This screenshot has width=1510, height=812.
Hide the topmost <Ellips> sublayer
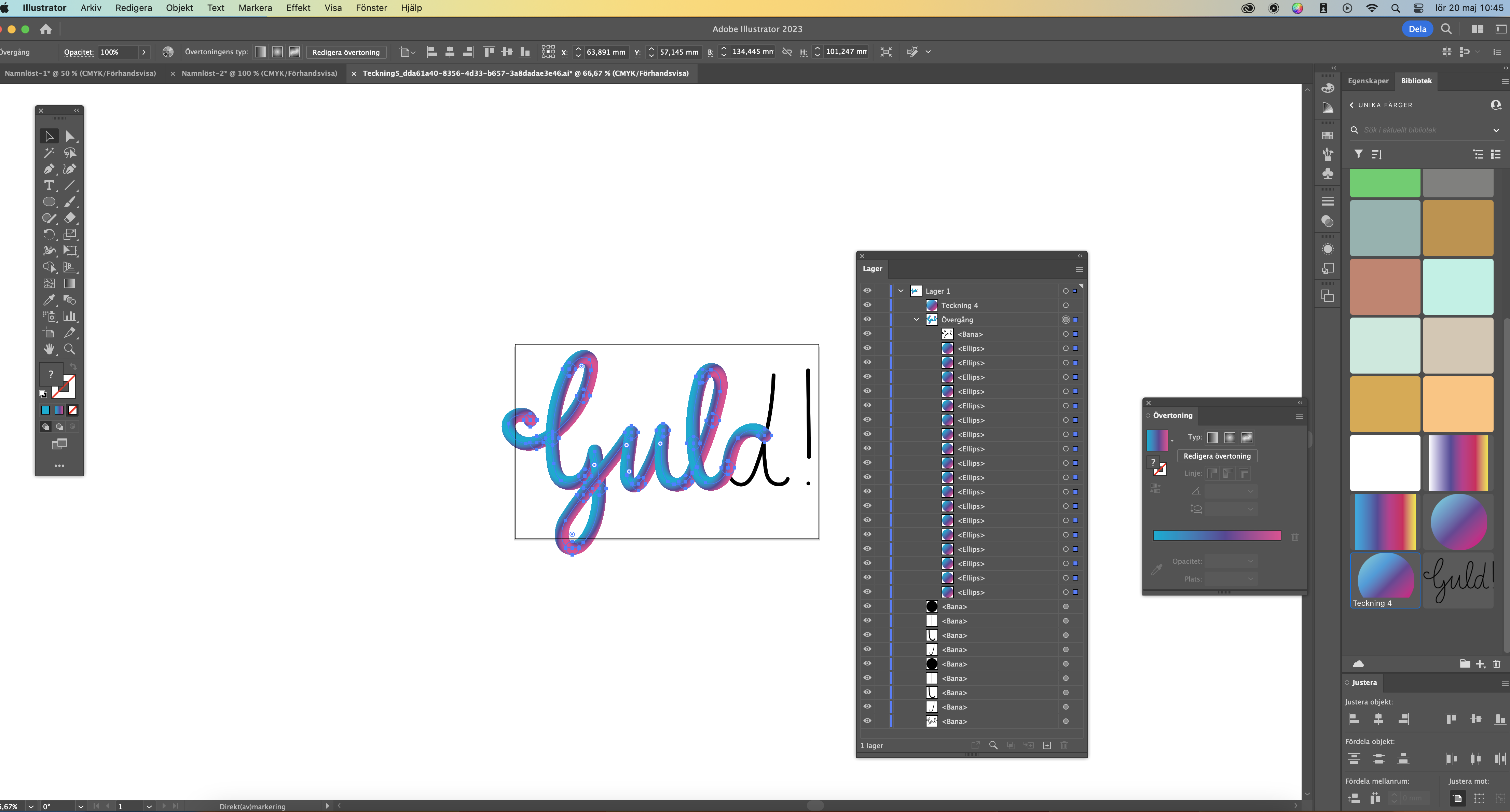pos(867,347)
